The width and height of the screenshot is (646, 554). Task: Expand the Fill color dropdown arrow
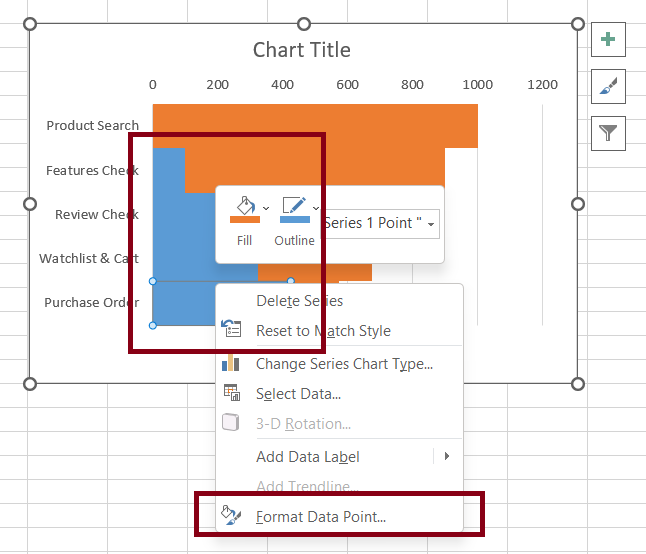[x=266, y=209]
